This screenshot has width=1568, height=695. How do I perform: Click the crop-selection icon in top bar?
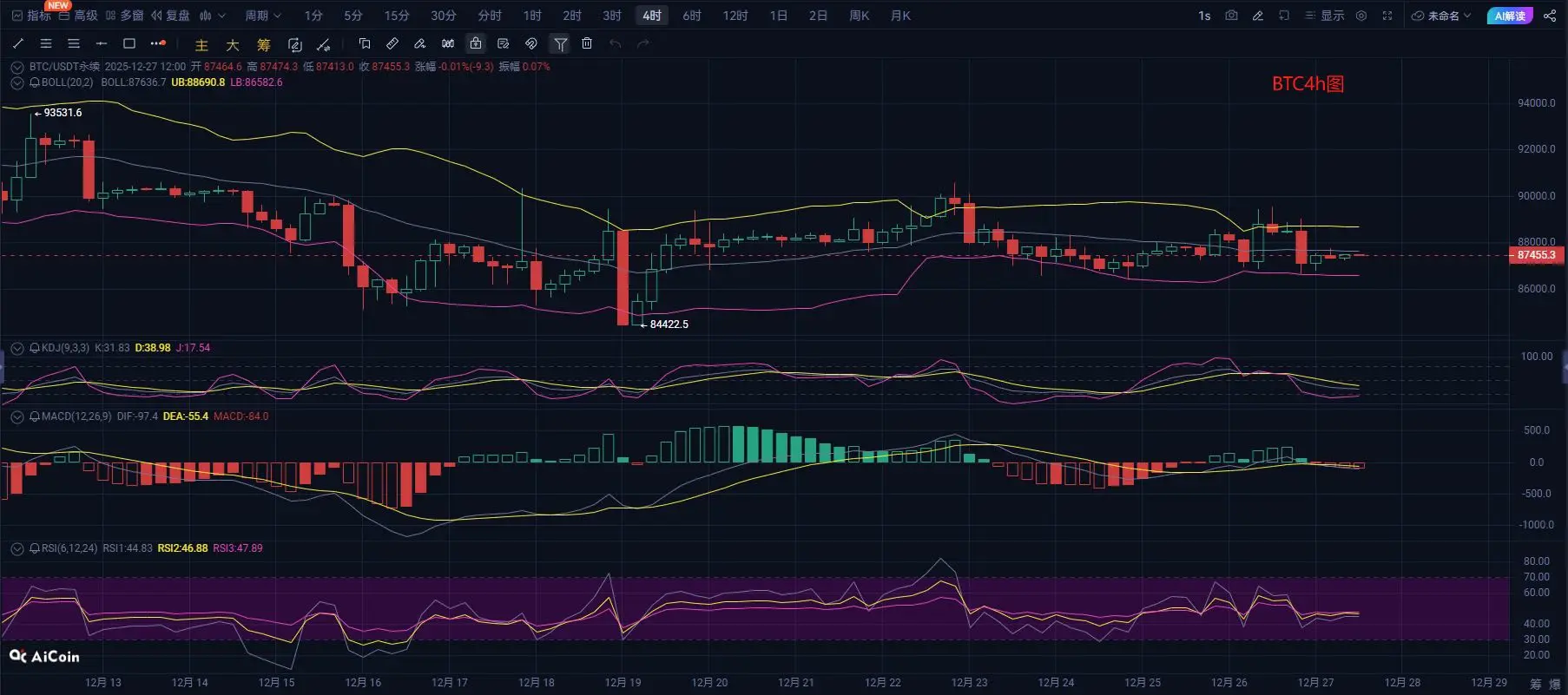[x=1284, y=16]
